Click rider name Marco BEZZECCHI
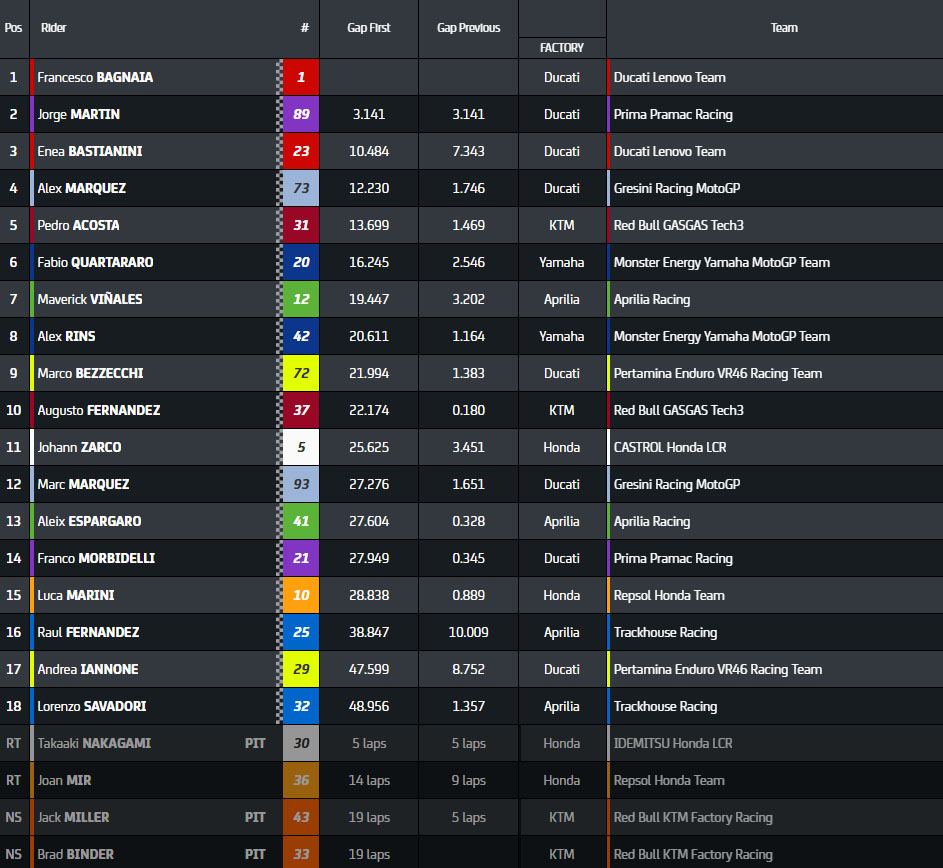The width and height of the screenshot is (943, 868). [90, 374]
